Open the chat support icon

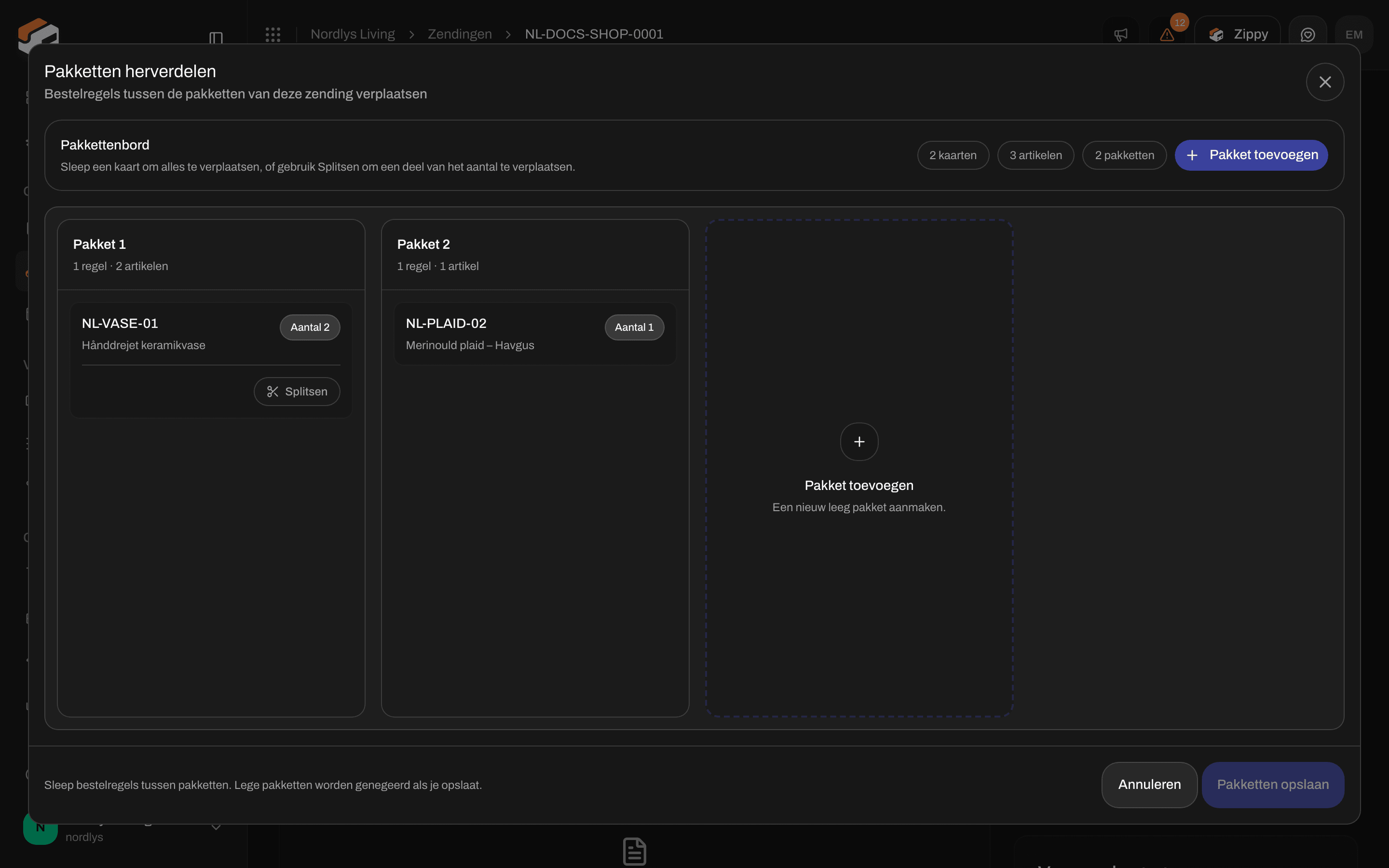click(1307, 34)
